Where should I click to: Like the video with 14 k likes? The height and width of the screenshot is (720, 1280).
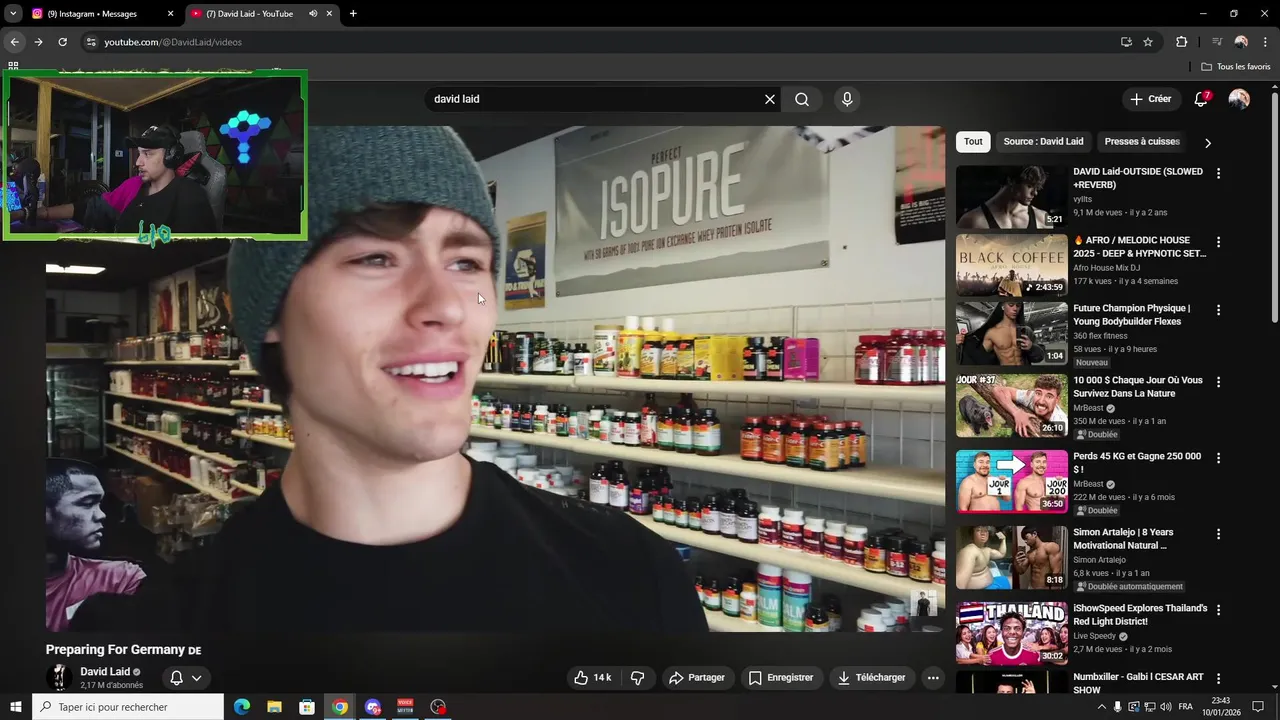592,678
